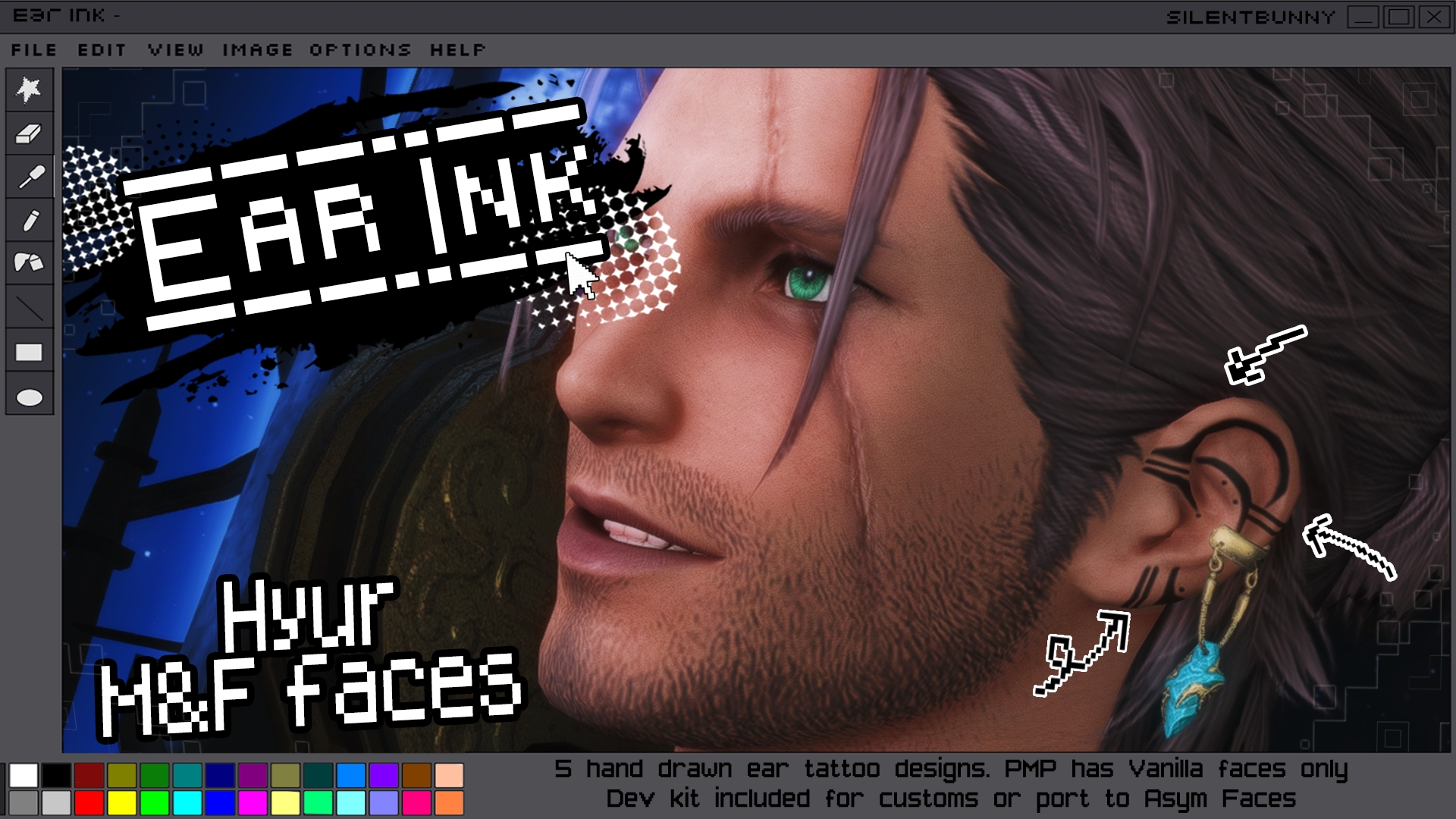Choose the teal swatch in top row
Screen dimensions: 1456x819
187,776
